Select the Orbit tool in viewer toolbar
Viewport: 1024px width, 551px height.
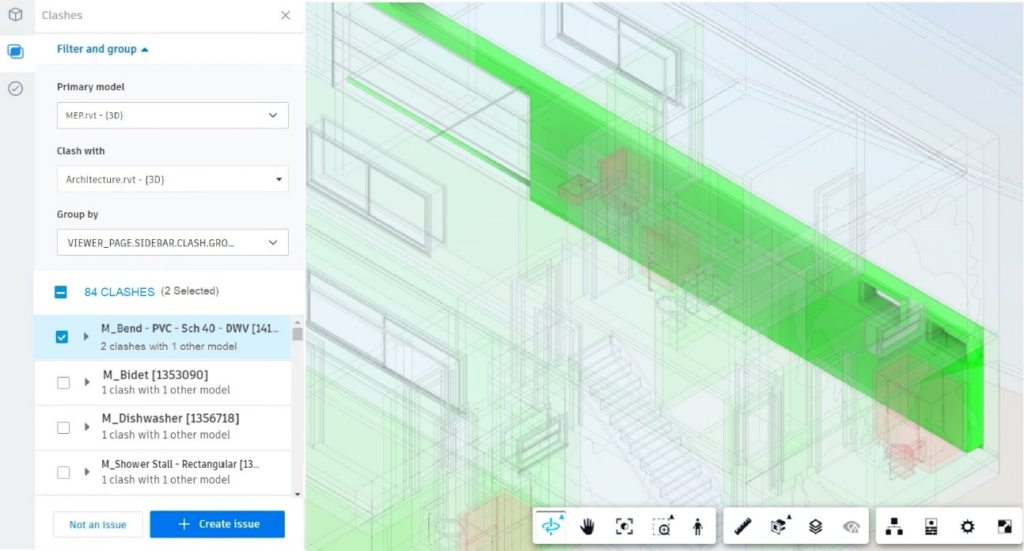pos(552,526)
